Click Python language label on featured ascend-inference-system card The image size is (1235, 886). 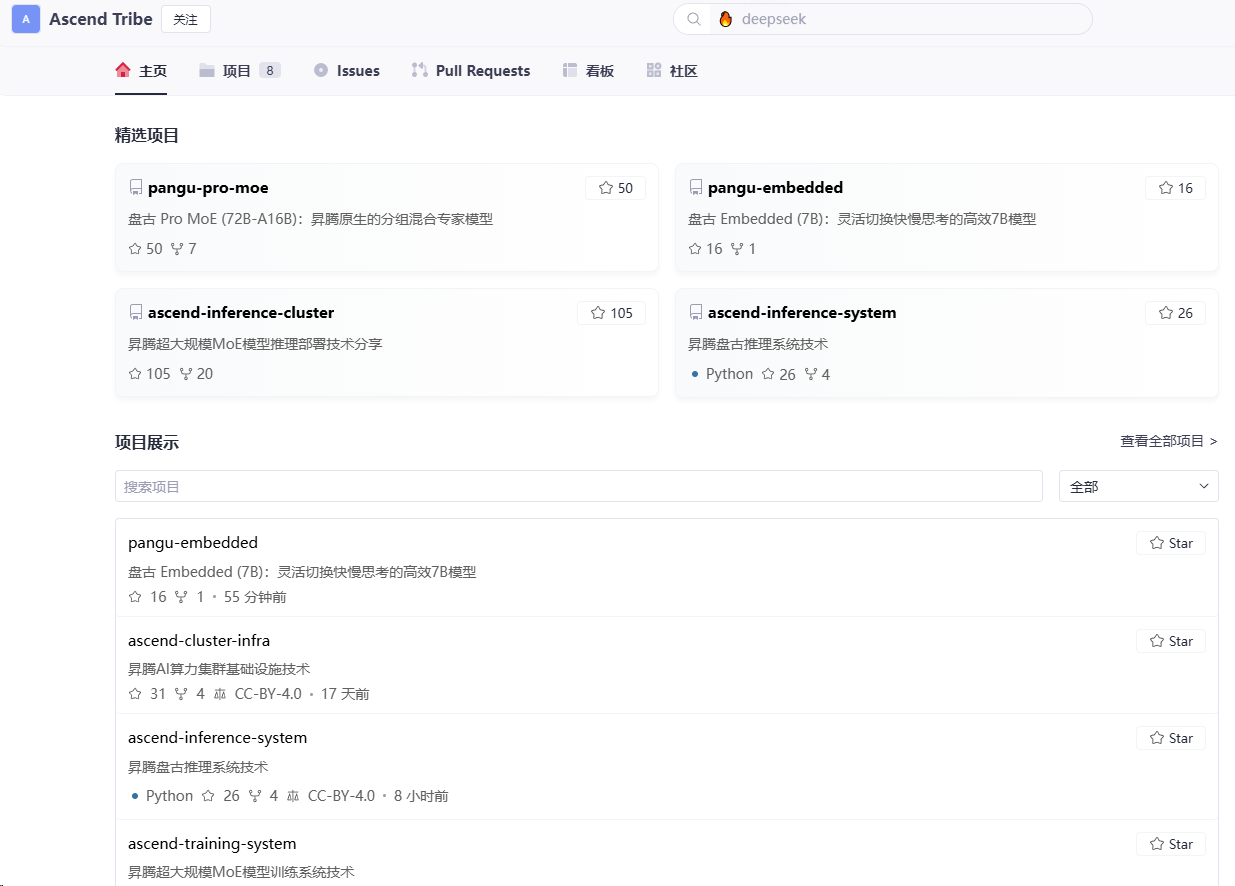tap(729, 374)
